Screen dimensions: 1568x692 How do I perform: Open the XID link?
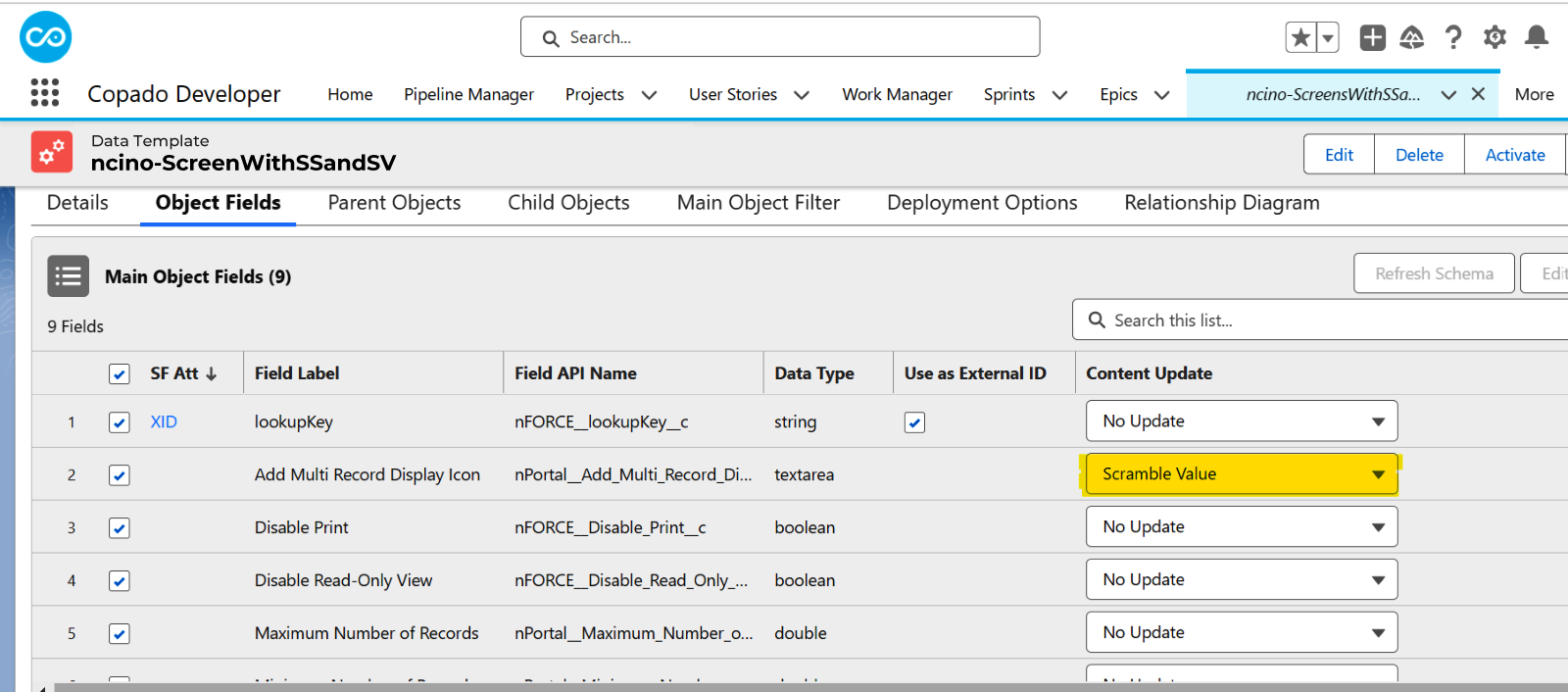(164, 422)
